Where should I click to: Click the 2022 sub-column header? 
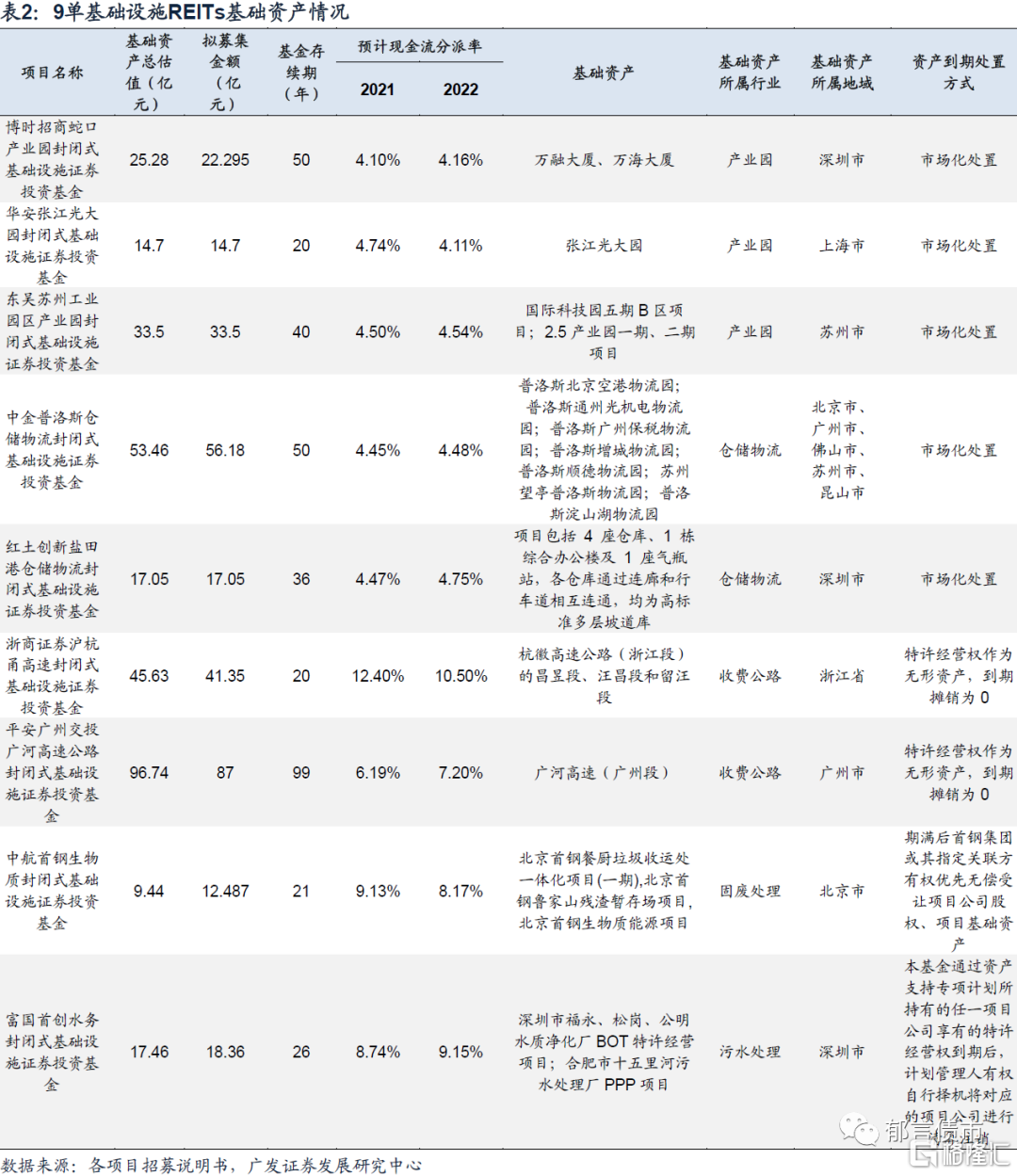click(460, 89)
